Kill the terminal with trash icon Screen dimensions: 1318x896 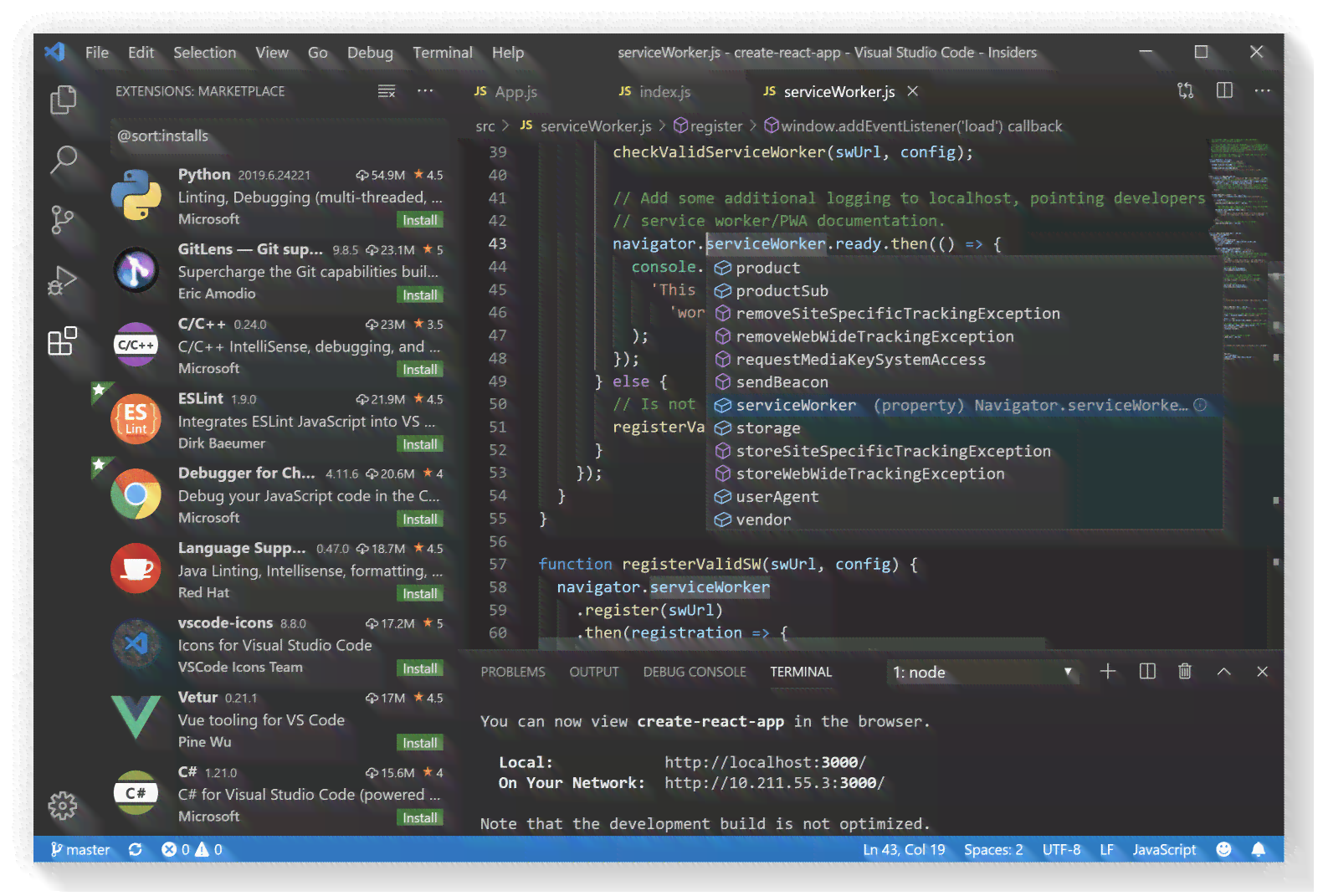click(x=1185, y=672)
